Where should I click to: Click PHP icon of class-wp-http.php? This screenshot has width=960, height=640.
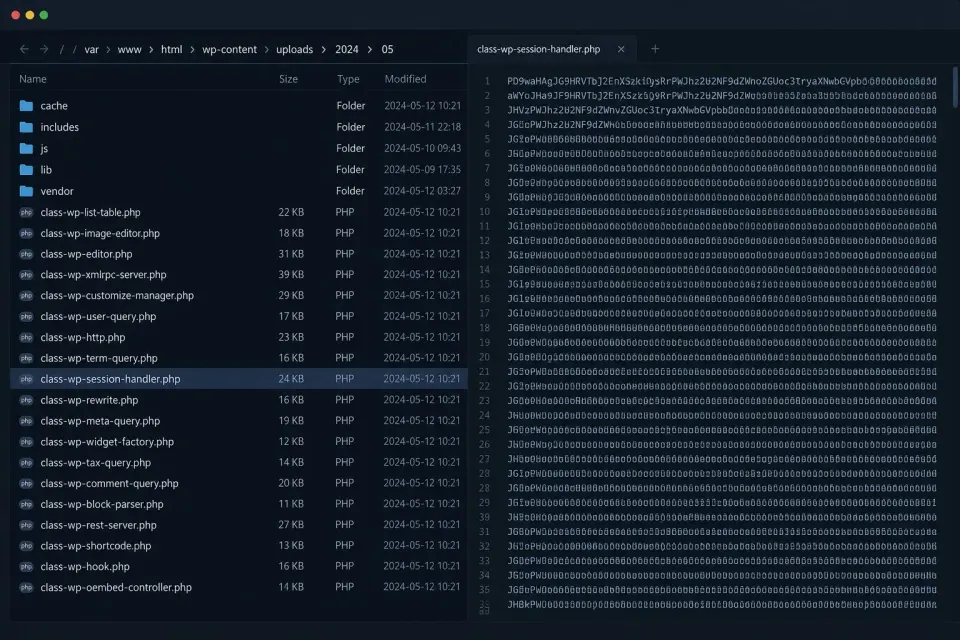click(x=26, y=337)
